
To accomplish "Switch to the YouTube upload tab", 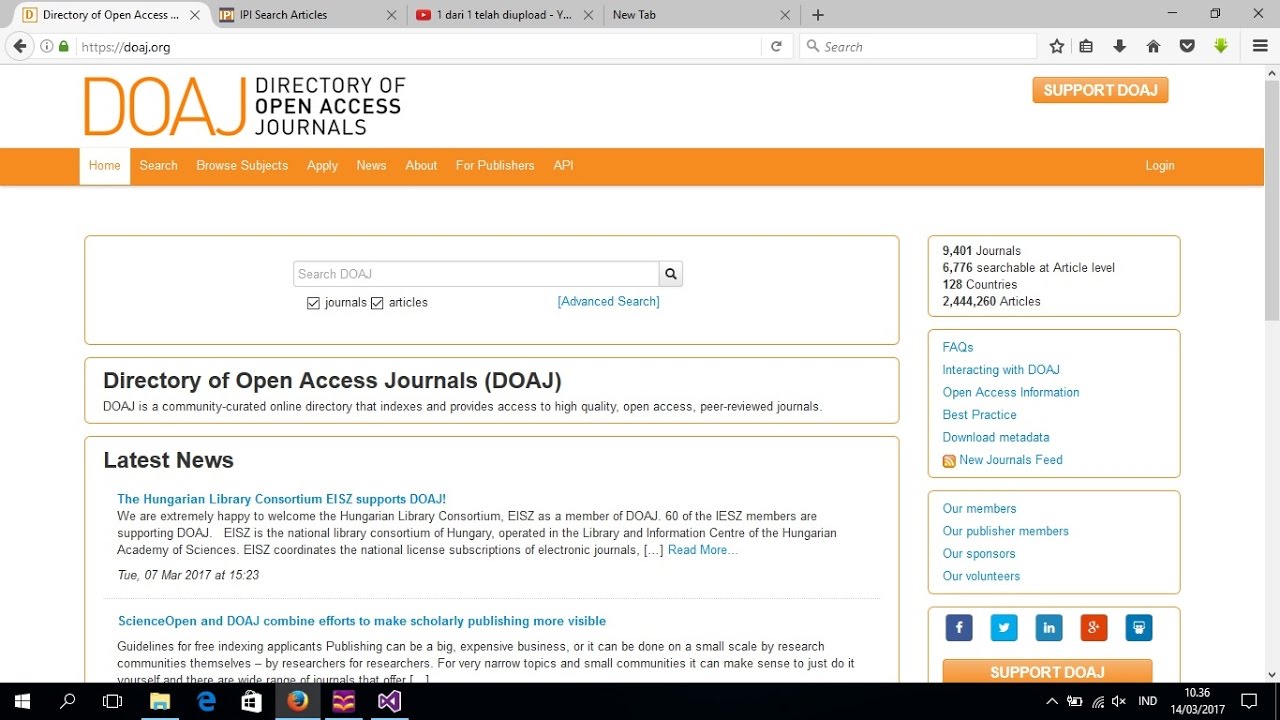I will 504,15.
